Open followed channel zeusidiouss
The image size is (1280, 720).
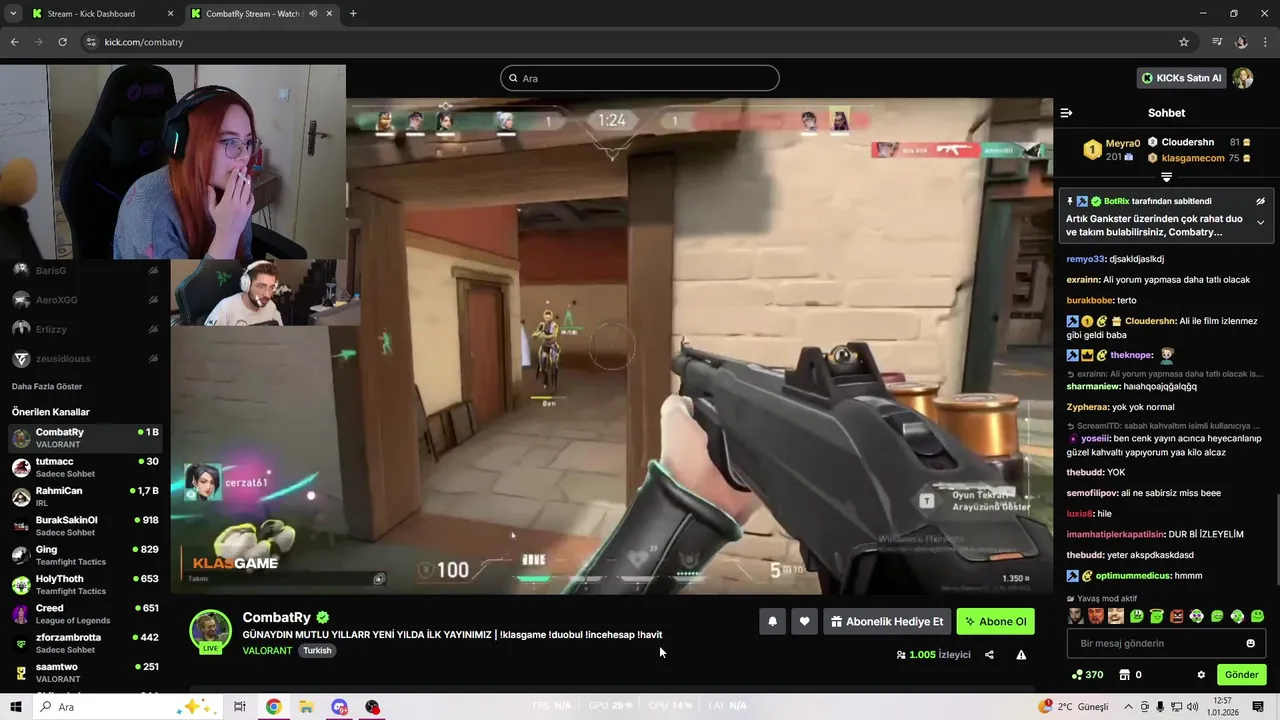(x=85, y=358)
